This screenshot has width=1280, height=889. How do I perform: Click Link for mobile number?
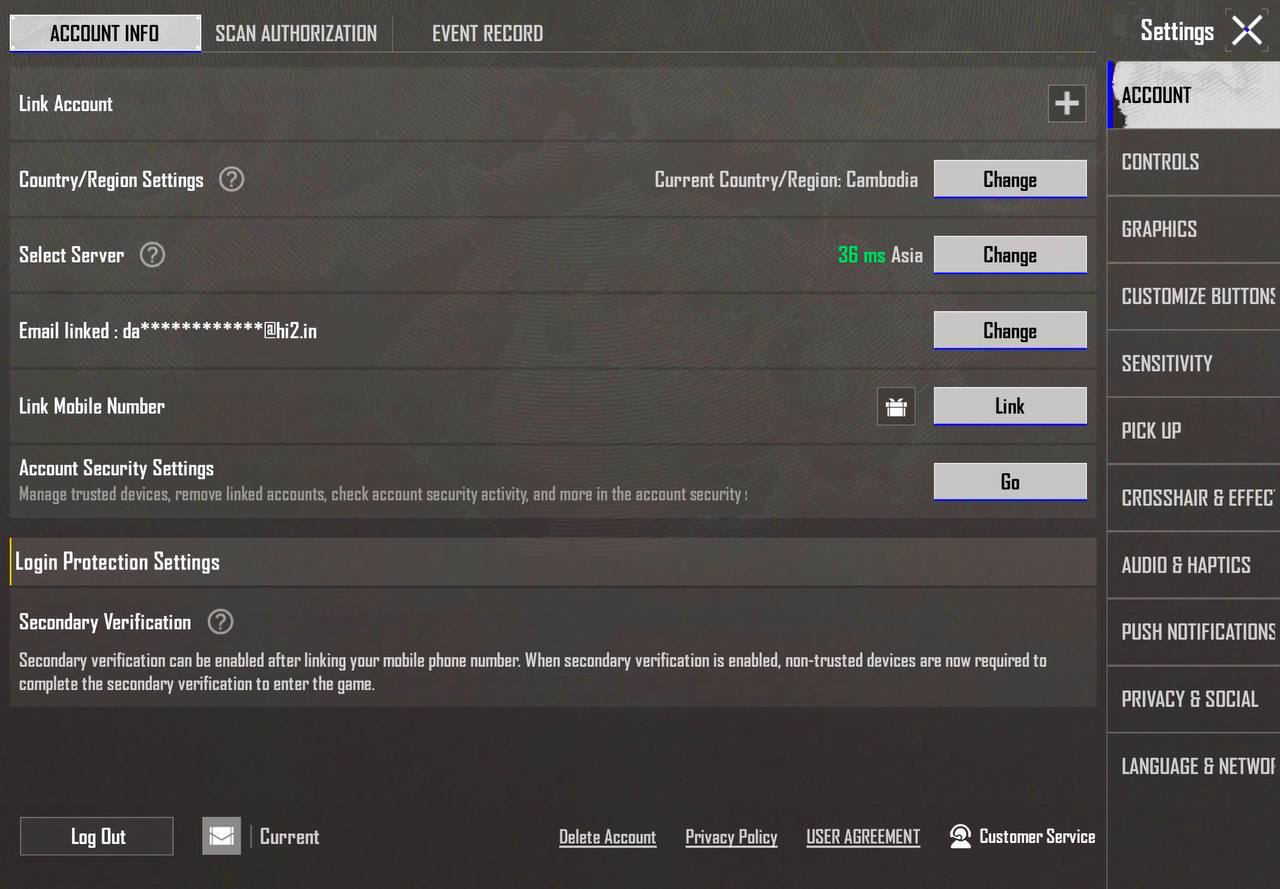click(x=1010, y=406)
